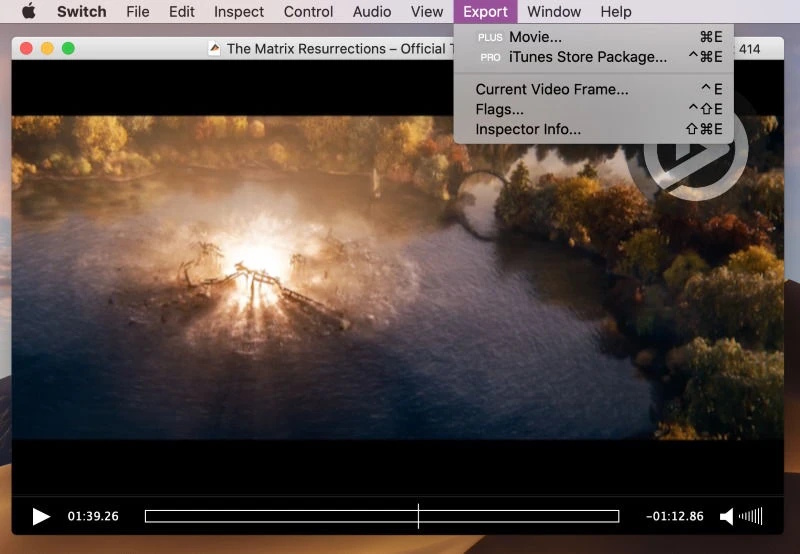The width and height of the screenshot is (800, 554).
Task: Click the Matrix Resurrections window title
Action: pos(341,49)
